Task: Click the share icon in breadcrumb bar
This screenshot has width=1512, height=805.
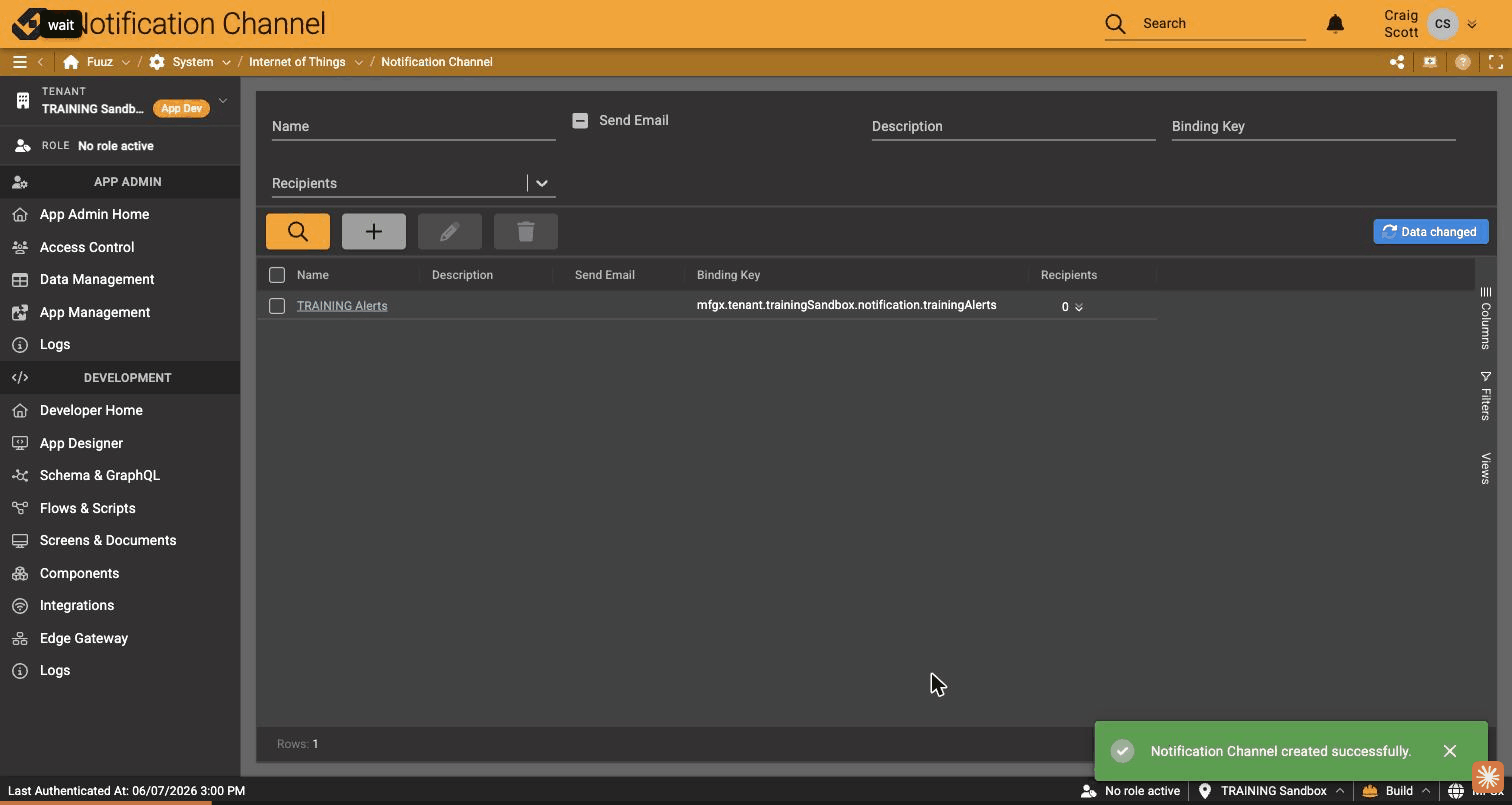Action: click(1397, 62)
